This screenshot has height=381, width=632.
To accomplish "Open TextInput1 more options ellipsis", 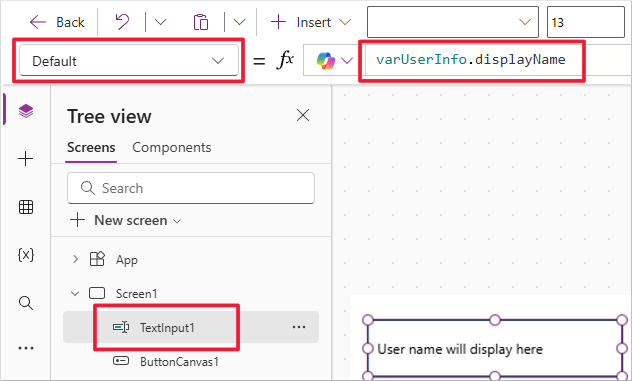I will click(x=299, y=327).
